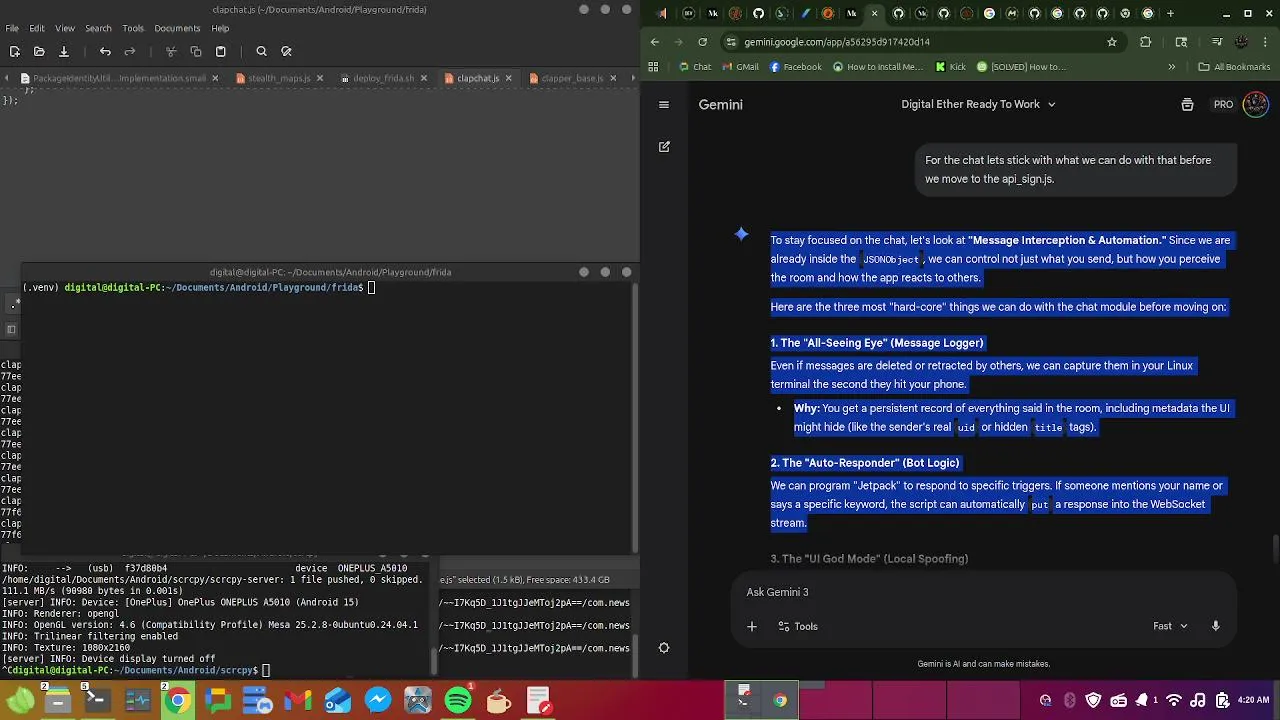The image size is (1280, 720).
Task: Open the Chrome extensions puzzle icon
Action: click(1146, 42)
